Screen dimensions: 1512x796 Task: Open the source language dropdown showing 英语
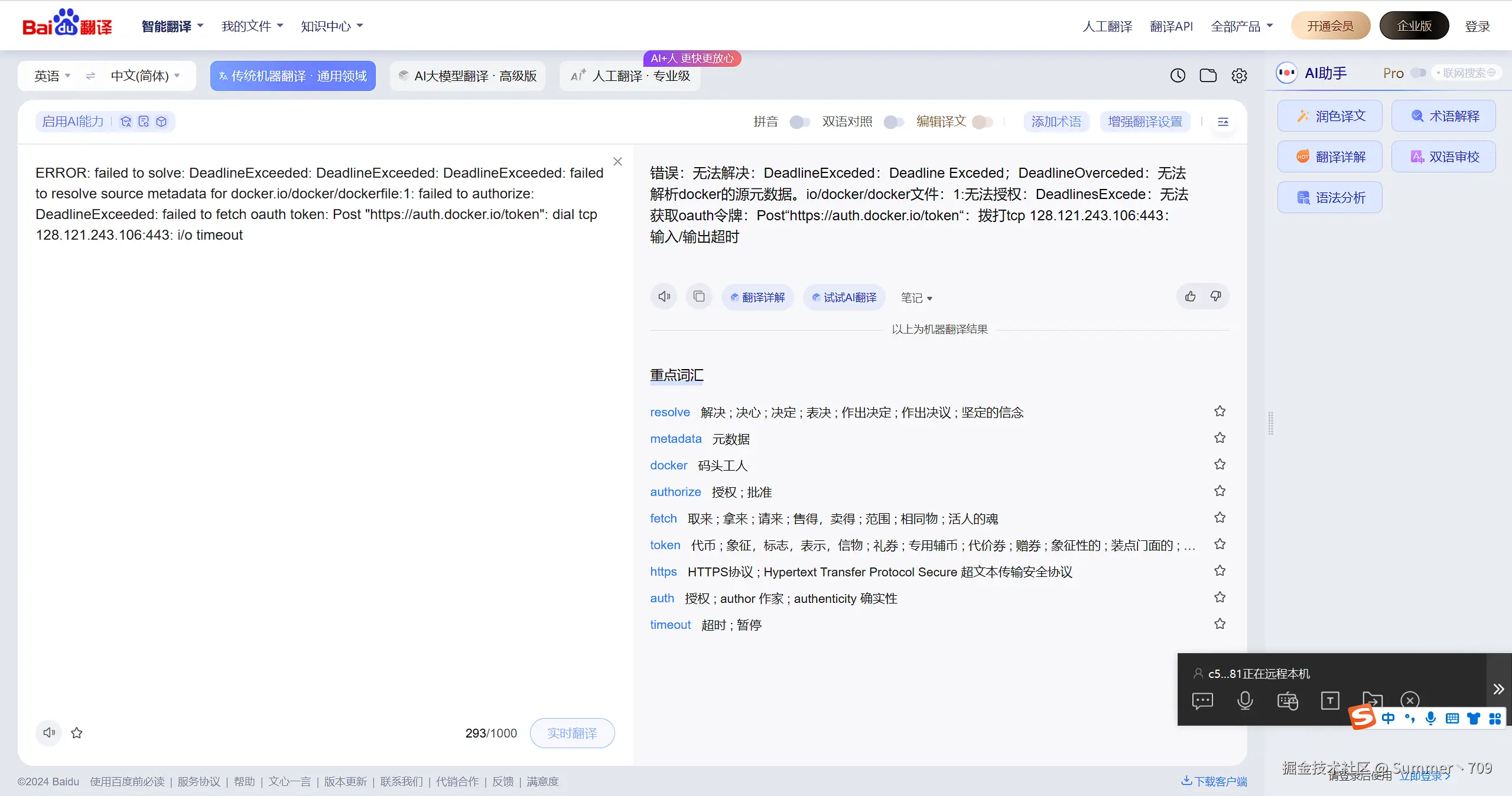(51, 76)
